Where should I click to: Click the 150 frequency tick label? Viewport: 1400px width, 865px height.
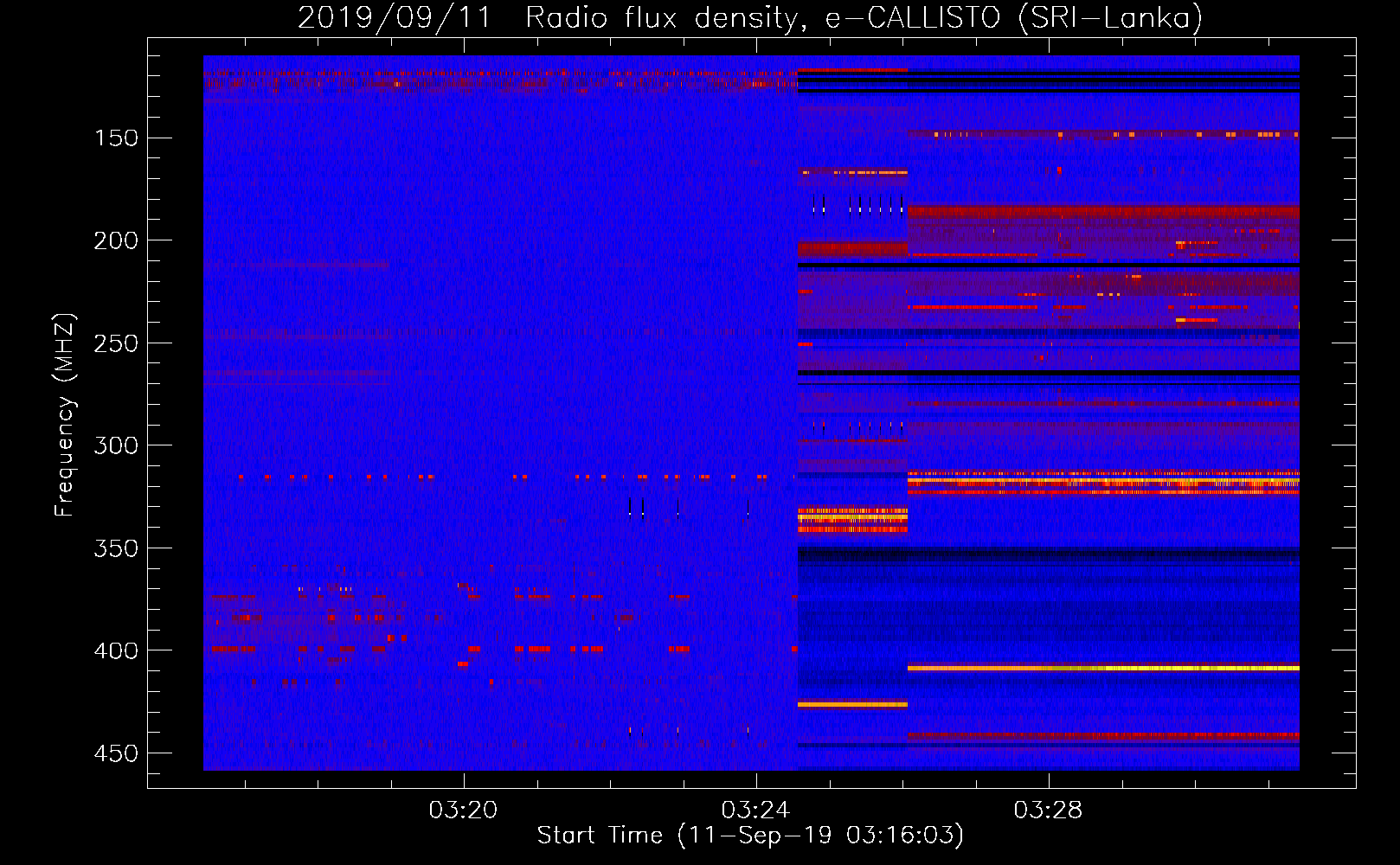116,138
